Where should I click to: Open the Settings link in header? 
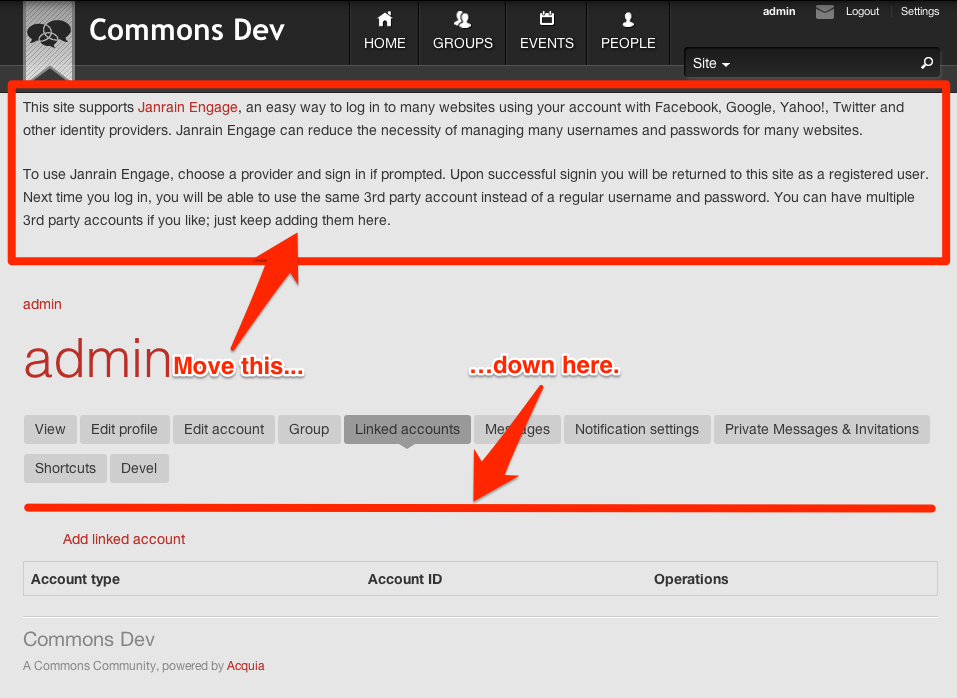tap(920, 11)
